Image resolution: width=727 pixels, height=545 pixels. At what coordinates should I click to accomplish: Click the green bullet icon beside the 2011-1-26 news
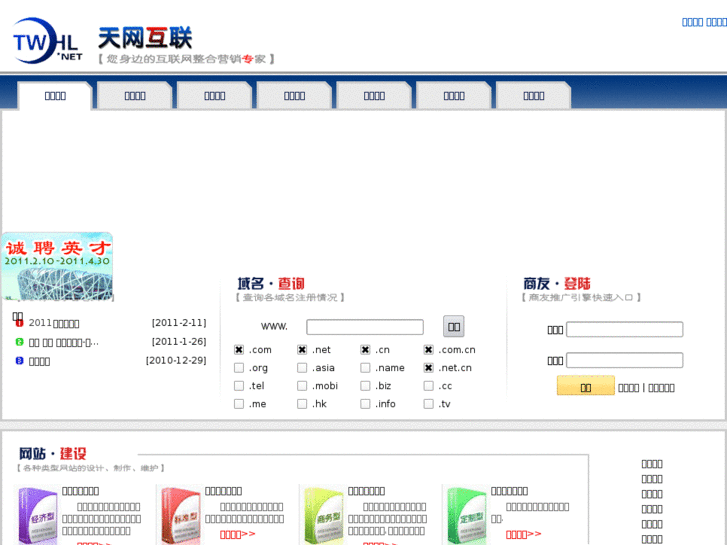19,342
